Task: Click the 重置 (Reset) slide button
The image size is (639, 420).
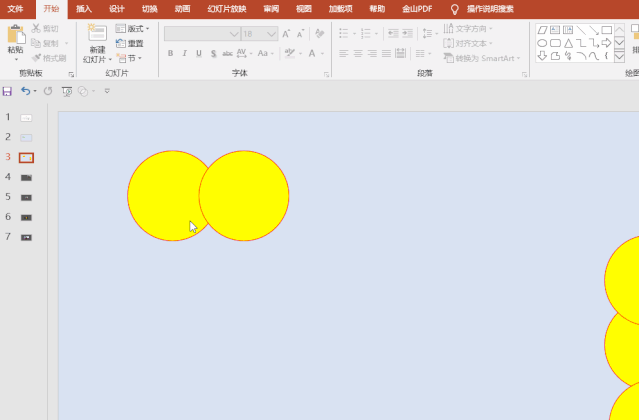Action: 130,43
